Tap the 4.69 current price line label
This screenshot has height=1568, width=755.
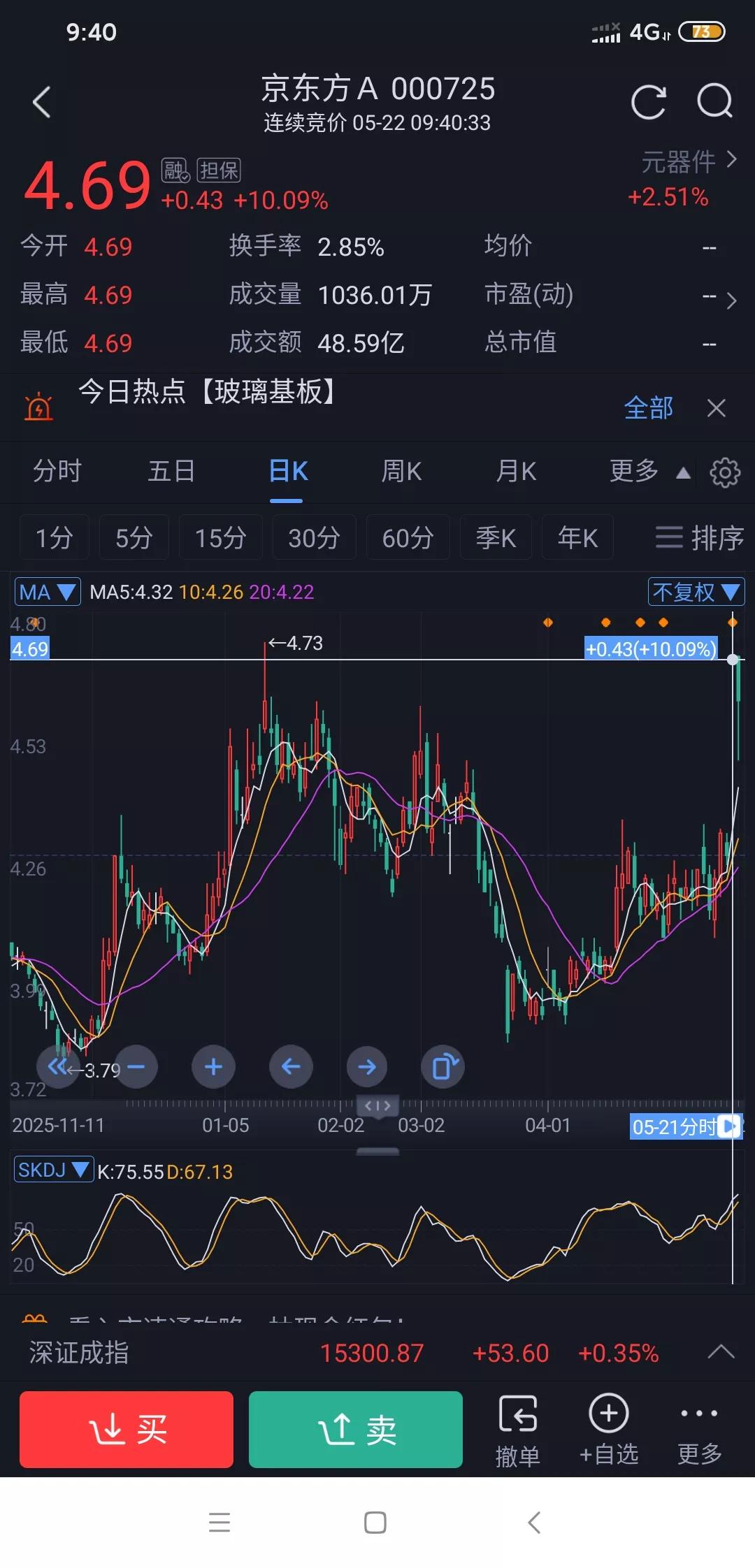[30, 648]
